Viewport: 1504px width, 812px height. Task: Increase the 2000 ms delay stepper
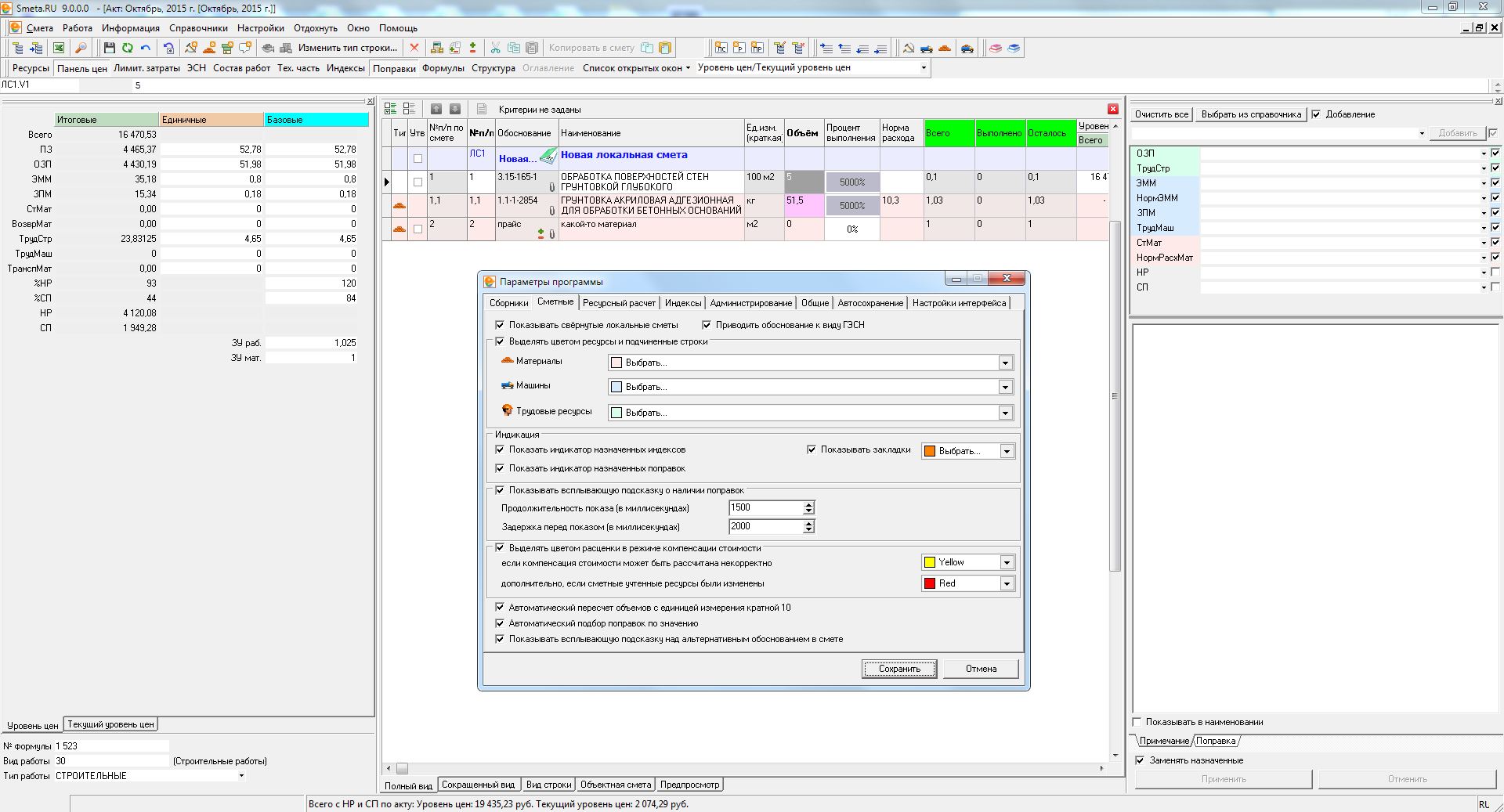808,523
